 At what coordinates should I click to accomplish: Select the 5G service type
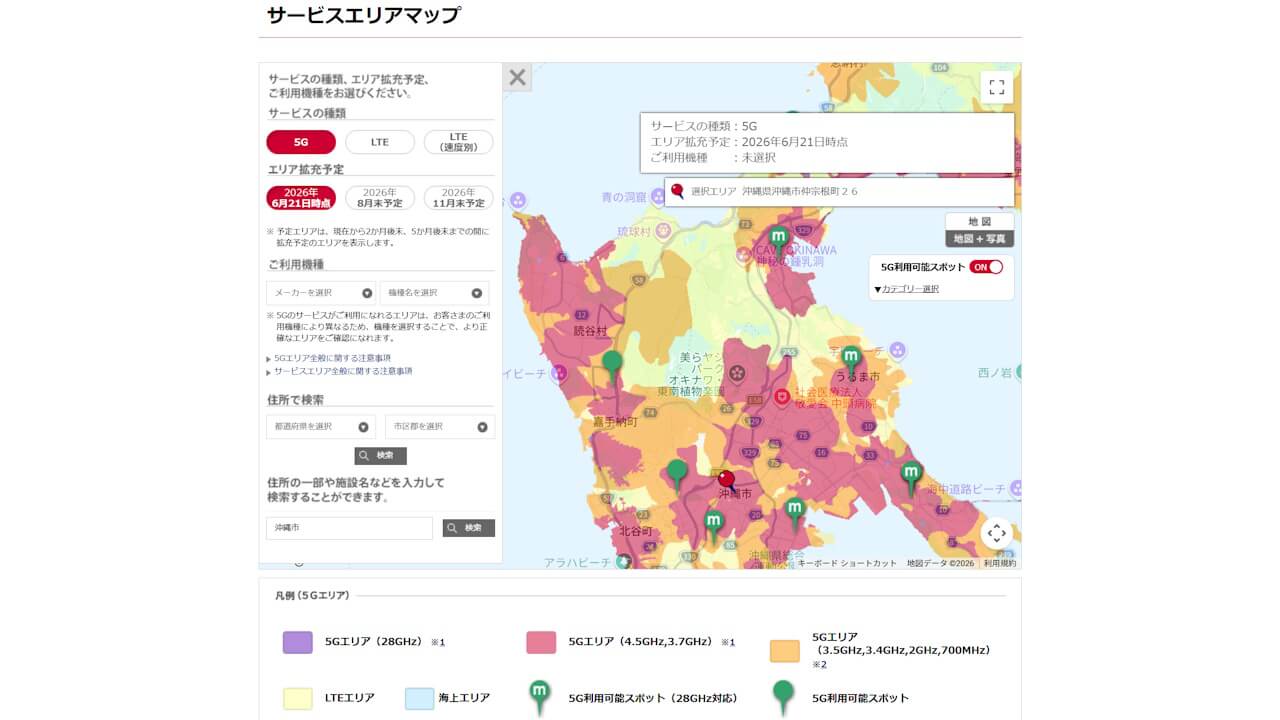[x=301, y=142]
